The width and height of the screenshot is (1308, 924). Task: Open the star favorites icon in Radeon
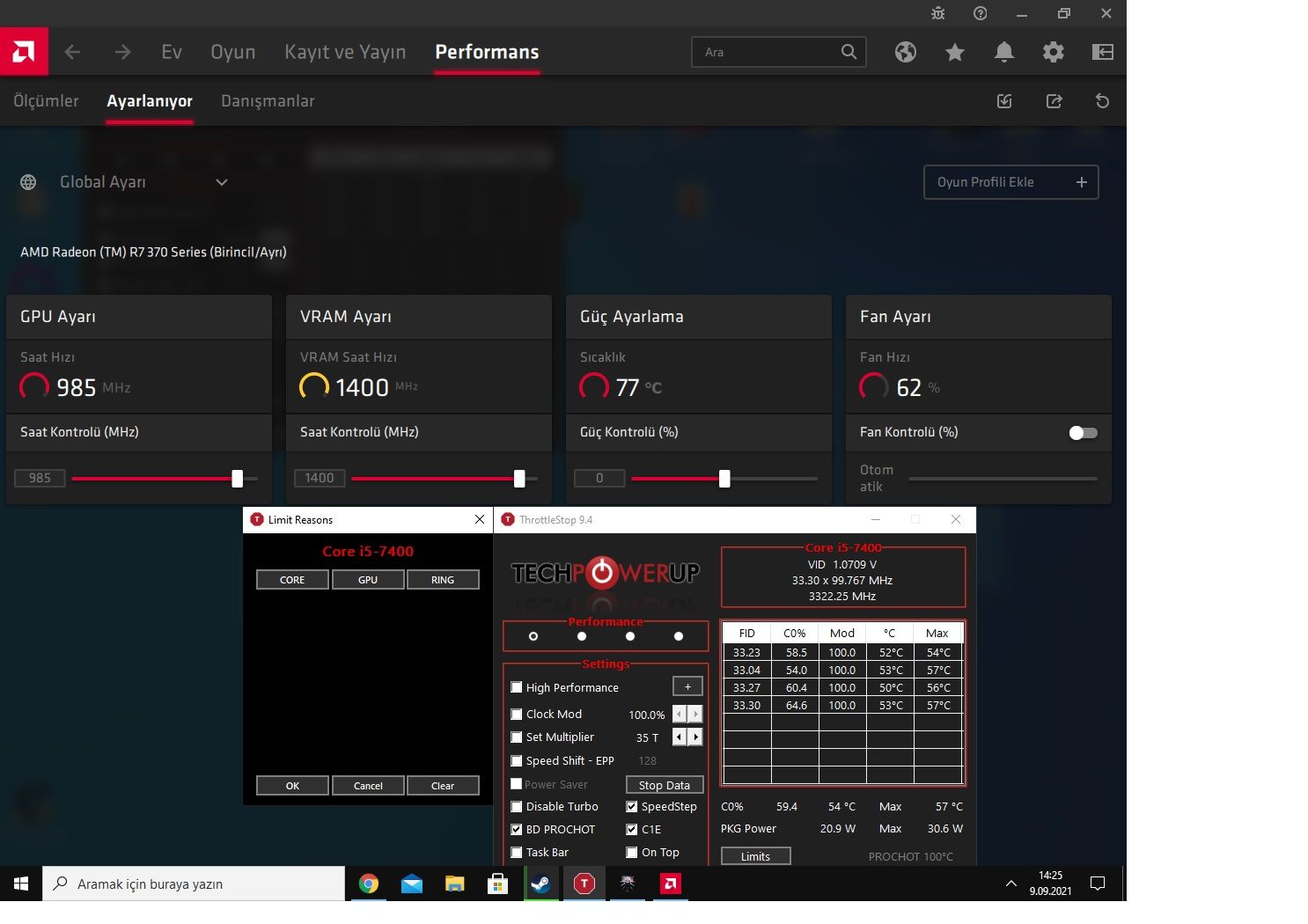955,53
